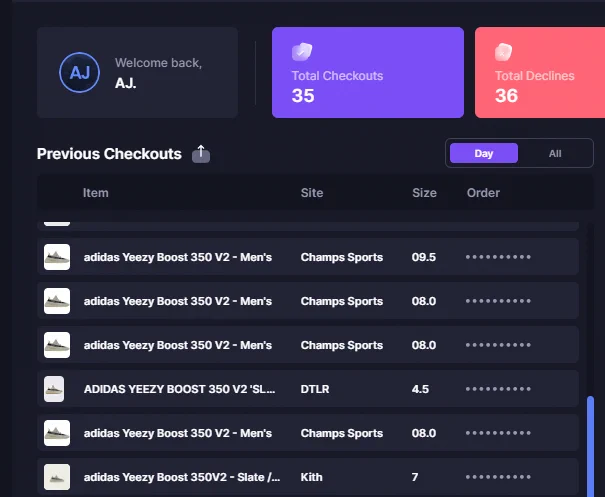Viewport: 605px width, 497px height.
Task: Reveal hidden order number in 09.5 row
Action: pos(498,257)
